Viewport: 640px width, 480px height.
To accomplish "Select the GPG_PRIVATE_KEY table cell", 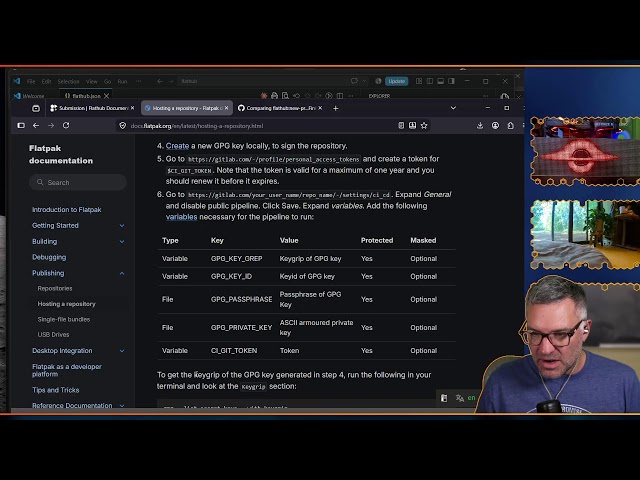I will 241,327.
